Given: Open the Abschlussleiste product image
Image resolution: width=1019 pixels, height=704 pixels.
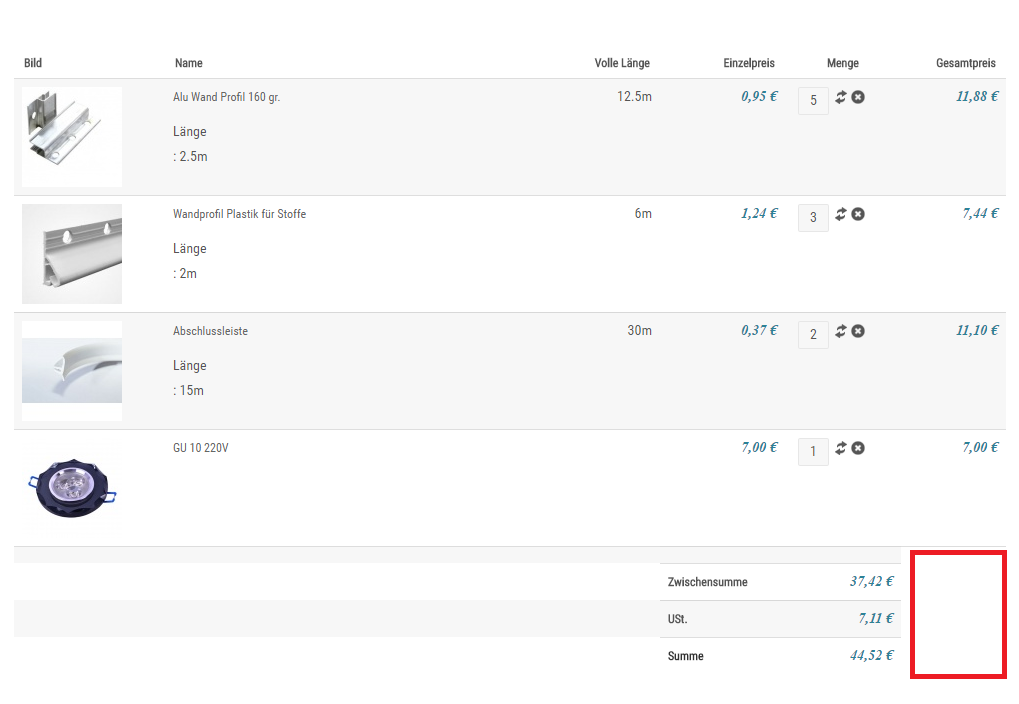Looking at the screenshot, I should point(72,371).
